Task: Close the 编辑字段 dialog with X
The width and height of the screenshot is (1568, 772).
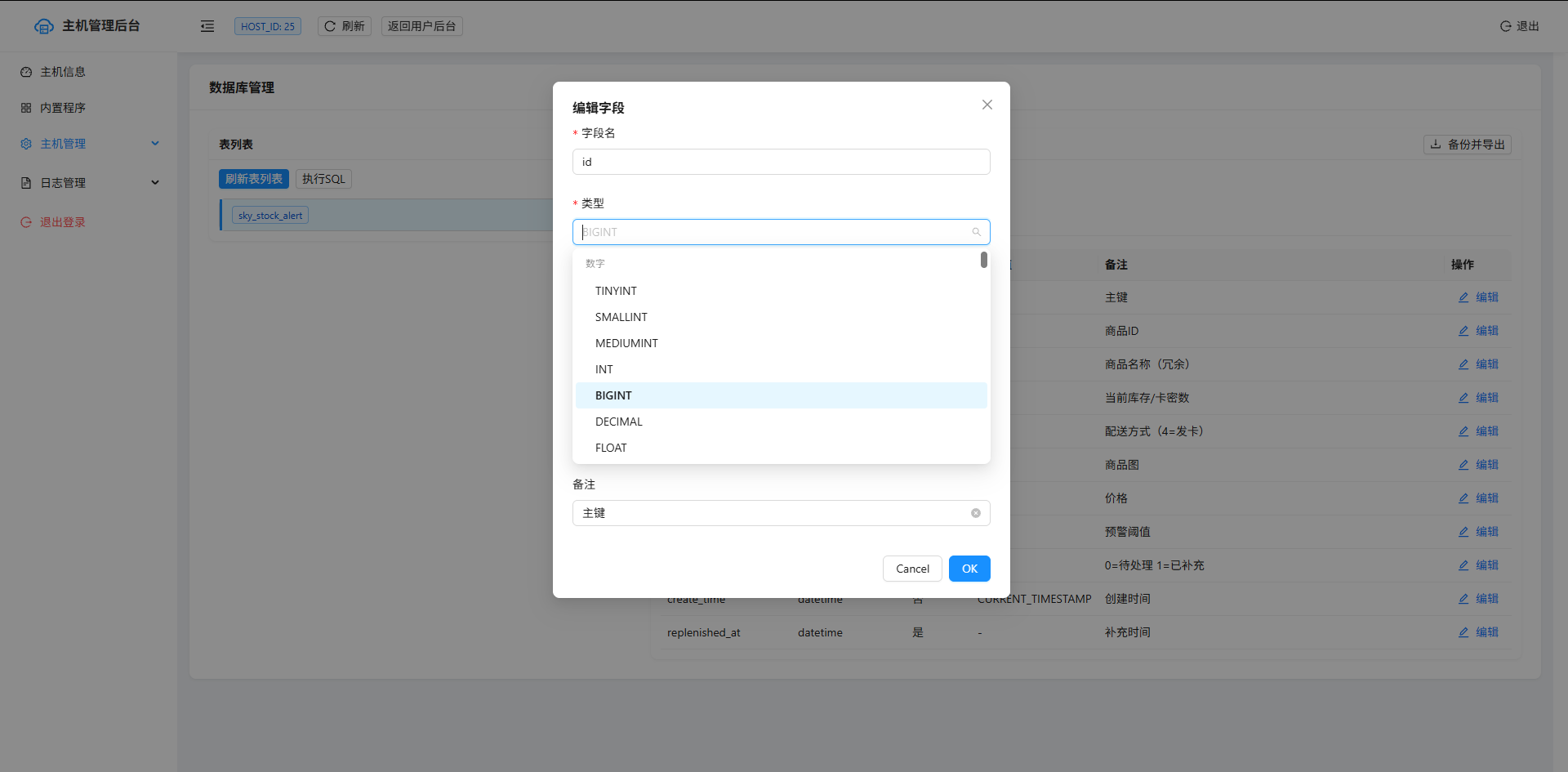Action: pyautogui.click(x=987, y=105)
